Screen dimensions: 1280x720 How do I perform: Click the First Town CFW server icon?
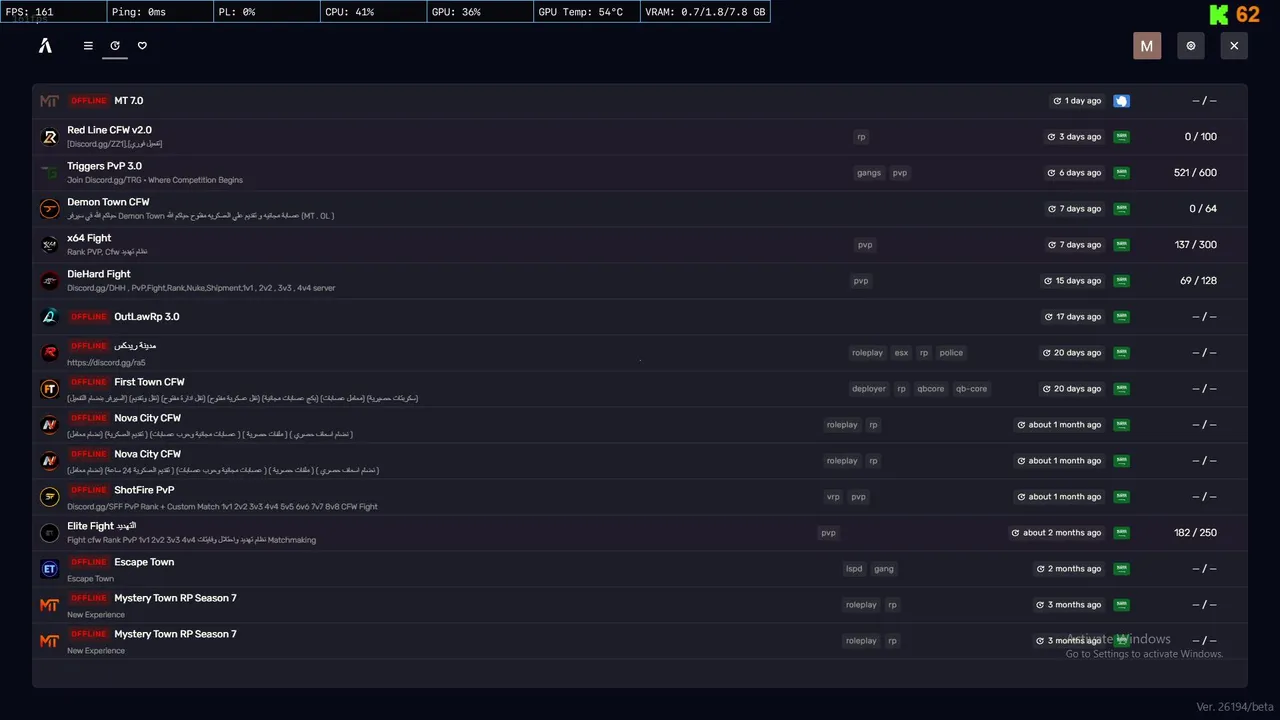49,389
